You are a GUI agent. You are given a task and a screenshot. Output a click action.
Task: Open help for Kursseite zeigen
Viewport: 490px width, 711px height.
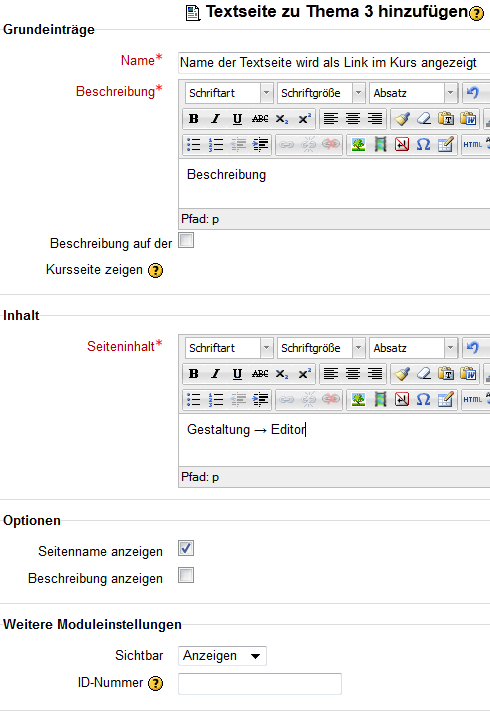[x=155, y=271]
